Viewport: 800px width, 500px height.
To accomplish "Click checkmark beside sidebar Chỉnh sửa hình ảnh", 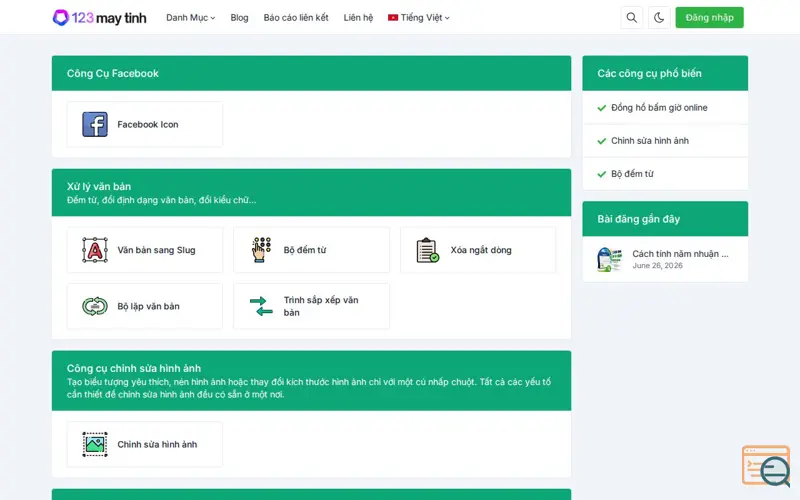I will [x=602, y=141].
